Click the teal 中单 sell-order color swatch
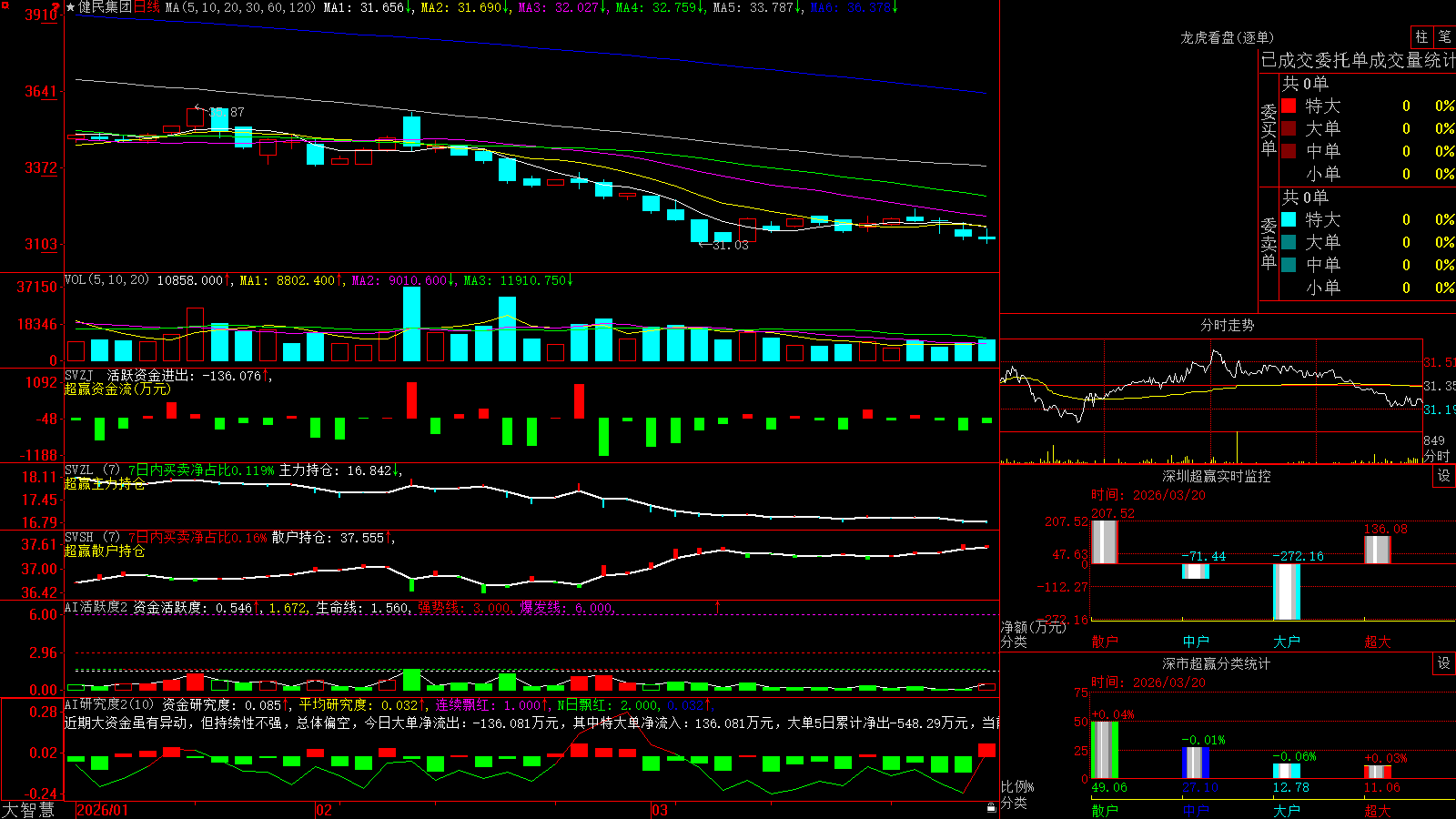1456x819 pixels. (1289, 265)
